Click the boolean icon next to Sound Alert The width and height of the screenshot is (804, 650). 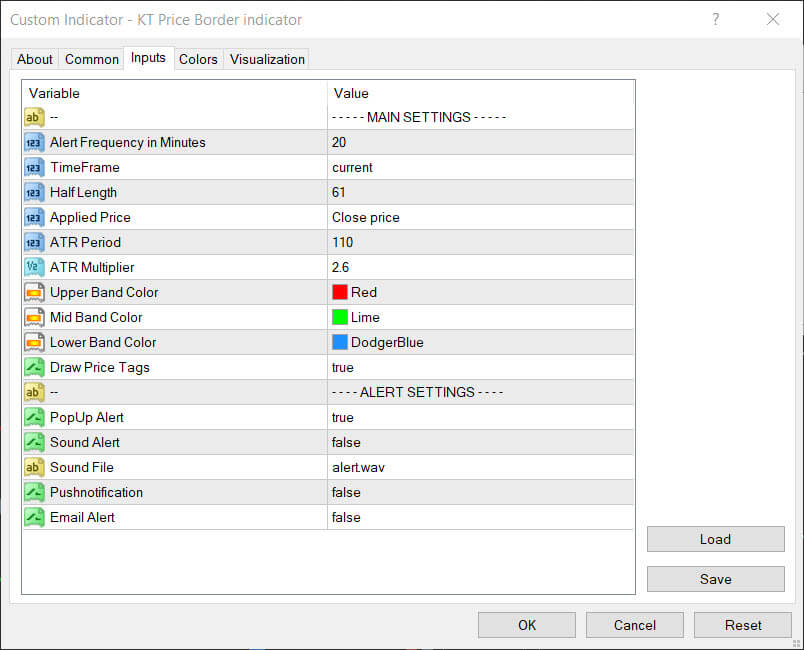[34, 442]
